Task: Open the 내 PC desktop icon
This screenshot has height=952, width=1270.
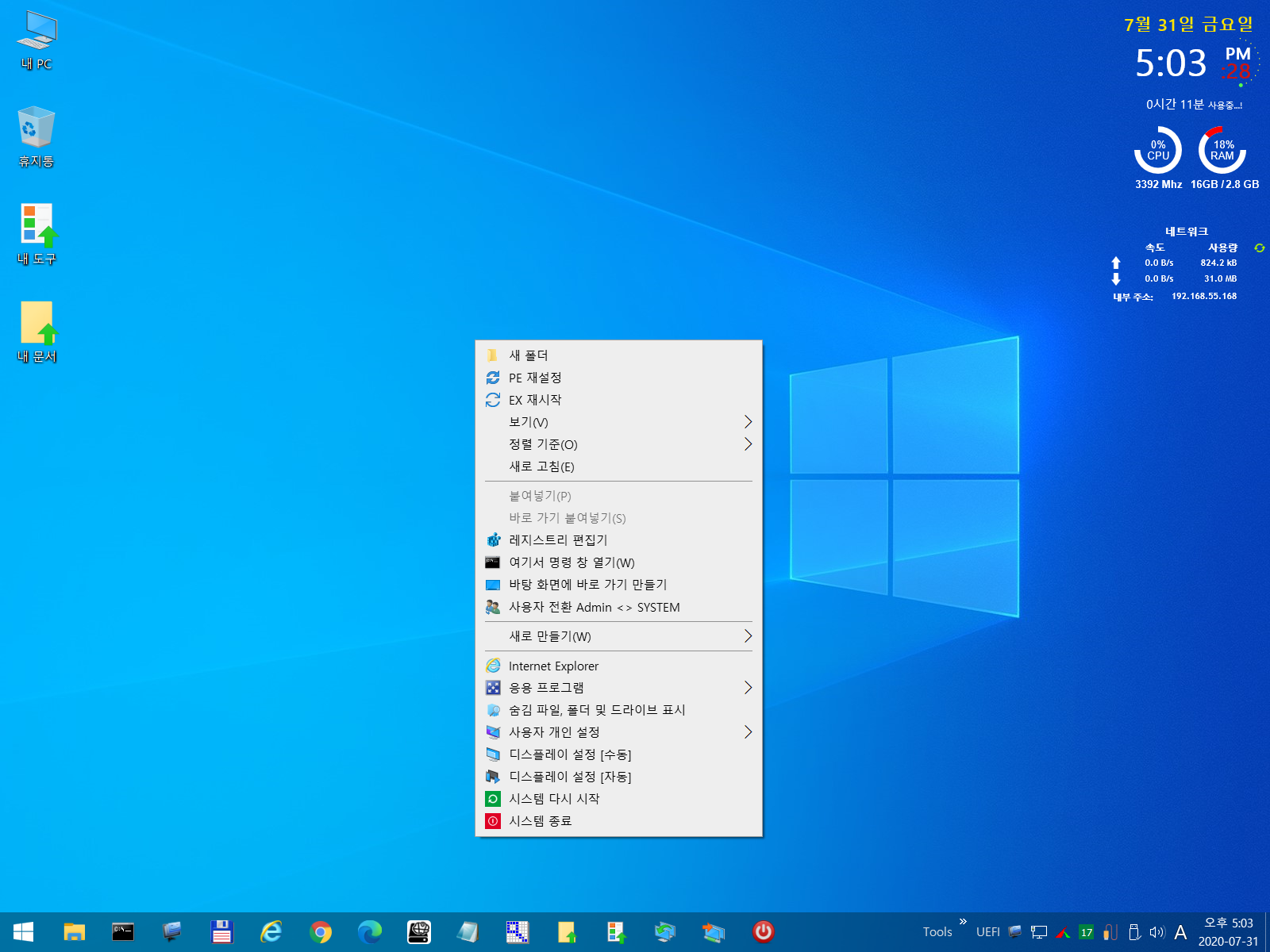Action: click(37, 41)
